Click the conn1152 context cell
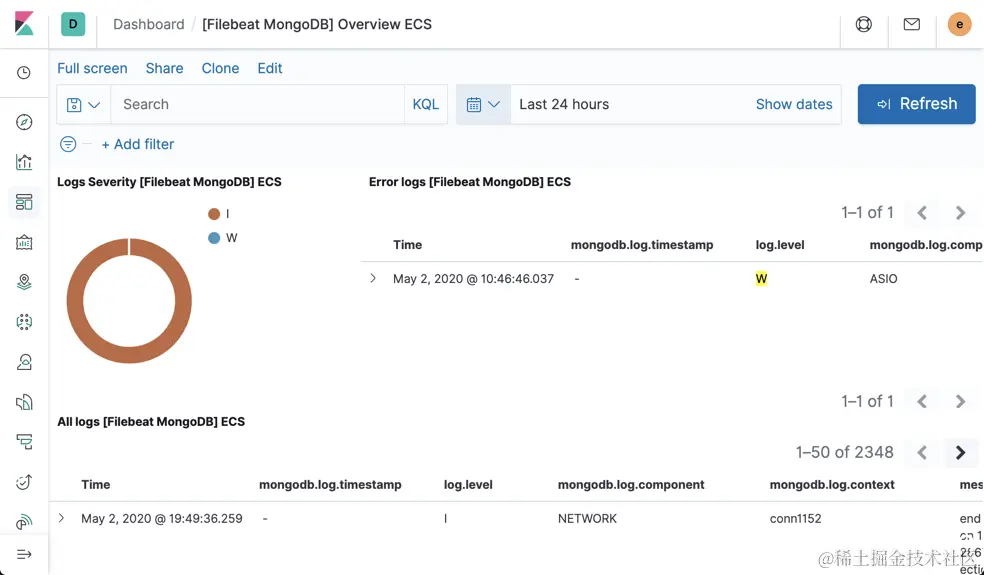The height and width of the screenshot is (575, 984). (796, 519)
